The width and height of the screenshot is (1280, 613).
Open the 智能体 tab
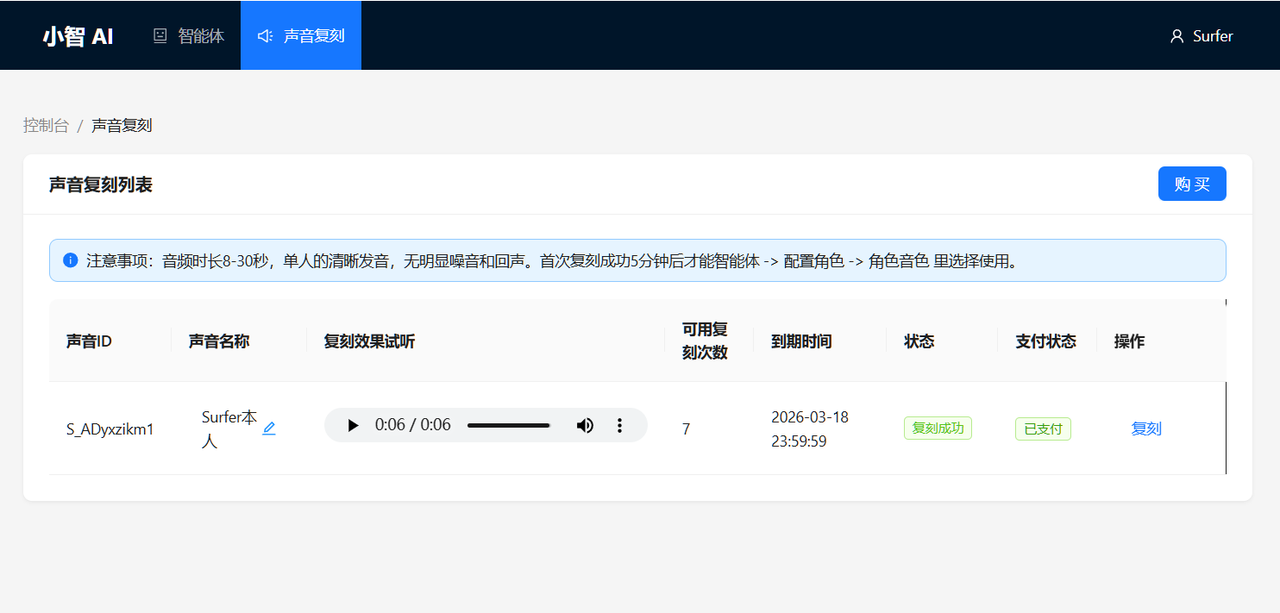point(189,36)
